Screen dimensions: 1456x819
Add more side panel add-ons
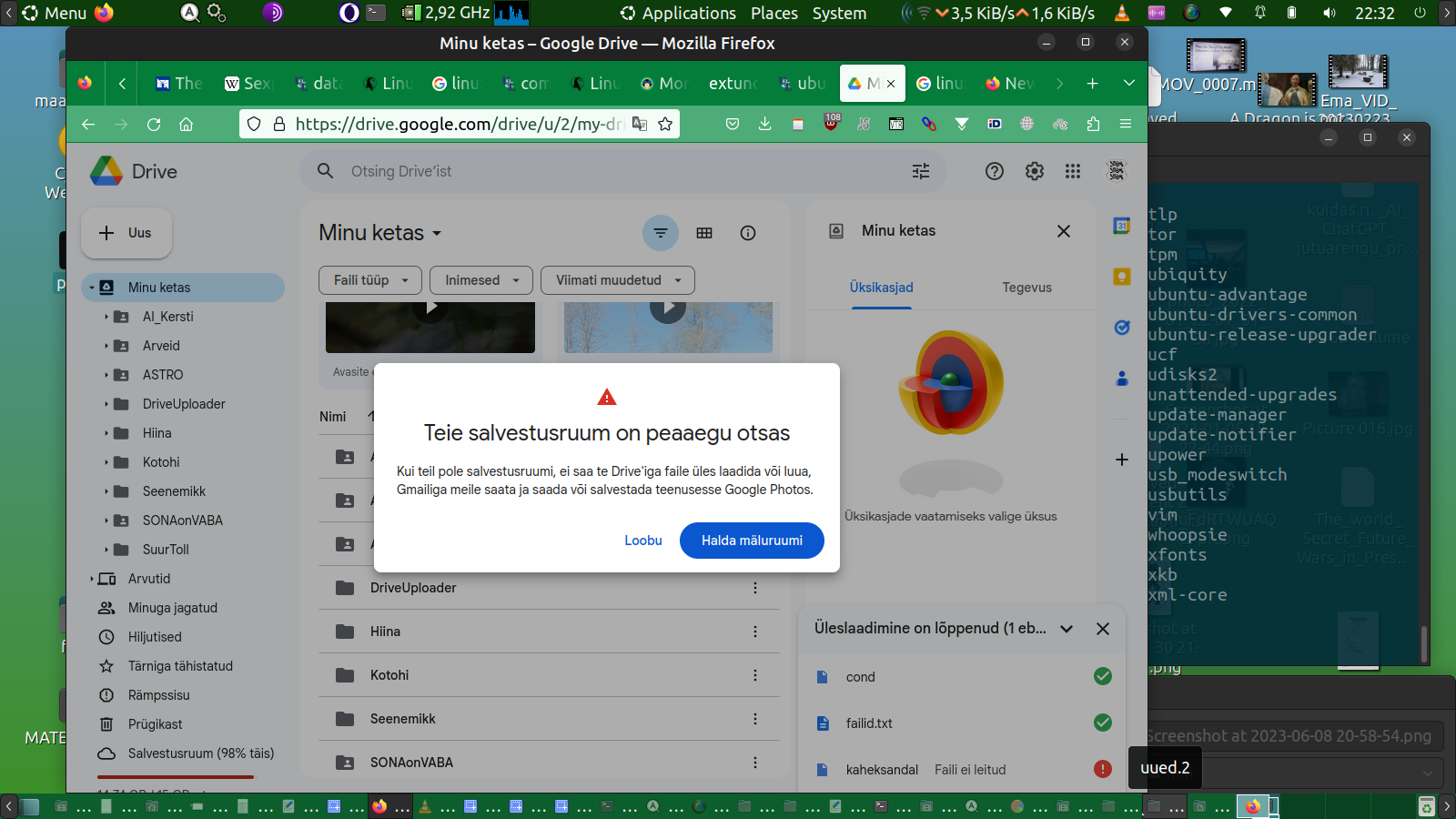[1122, 460]
